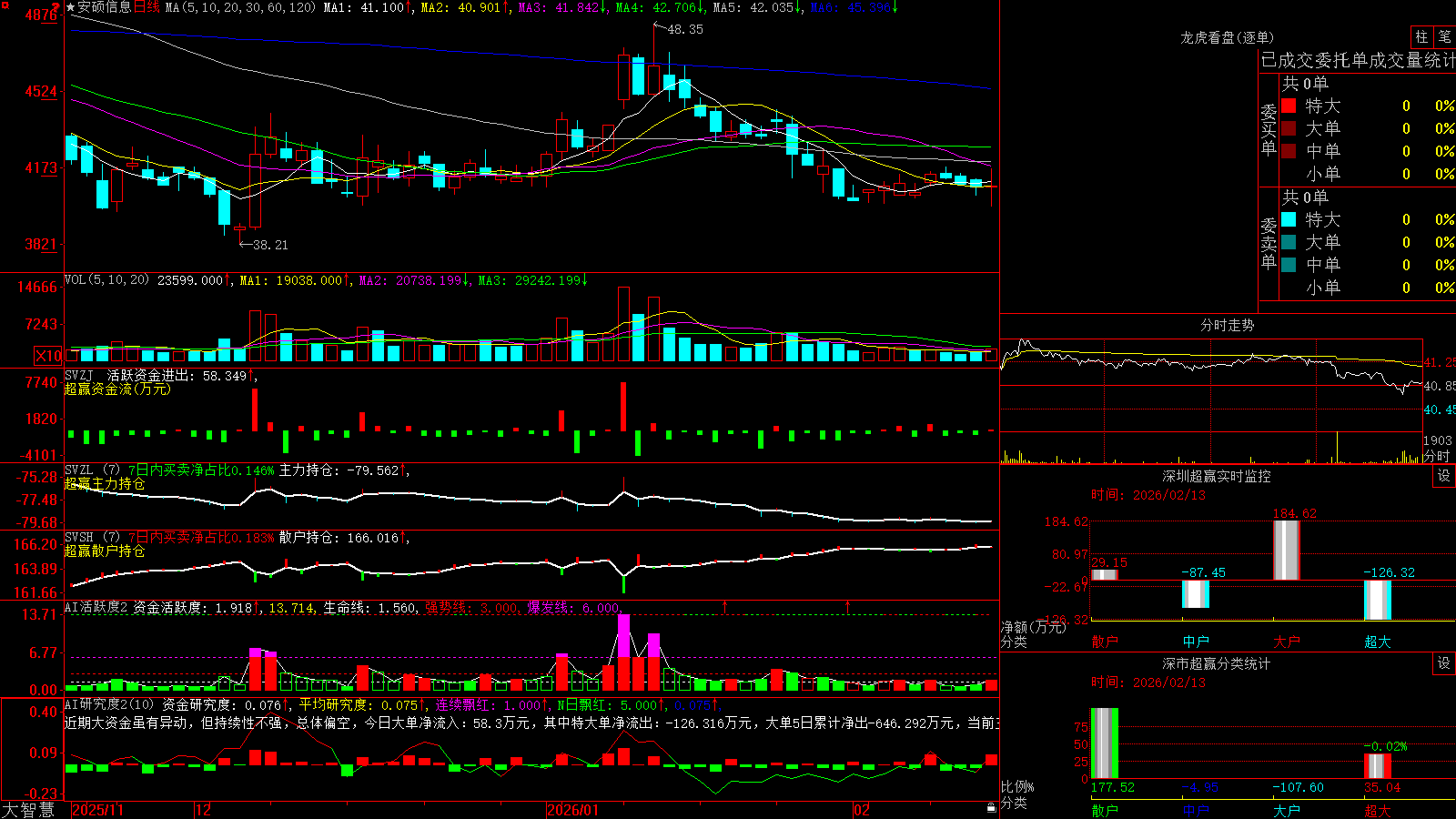Click the red question mark at top-left

click(x=56, y=8)
